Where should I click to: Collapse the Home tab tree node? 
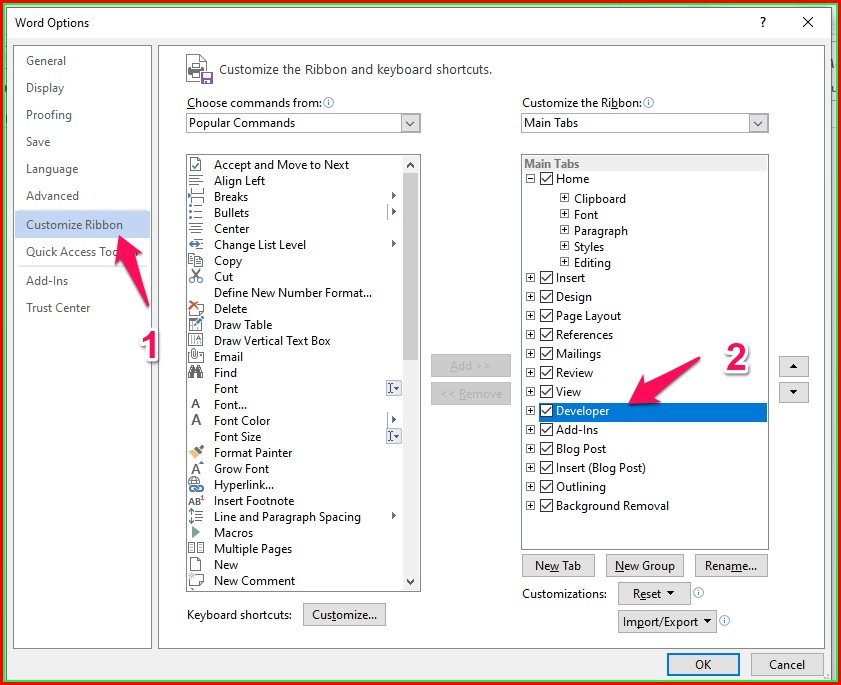click(x=530, y=178)
